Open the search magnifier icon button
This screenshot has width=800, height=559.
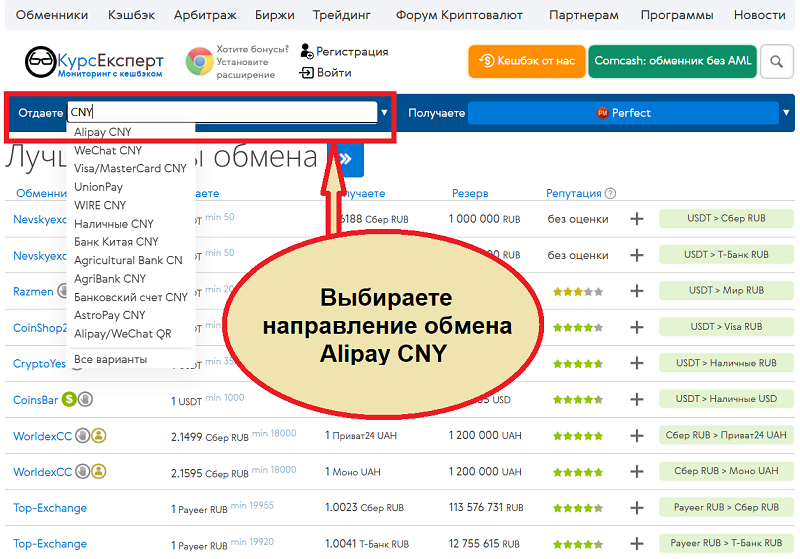(776, 62)
